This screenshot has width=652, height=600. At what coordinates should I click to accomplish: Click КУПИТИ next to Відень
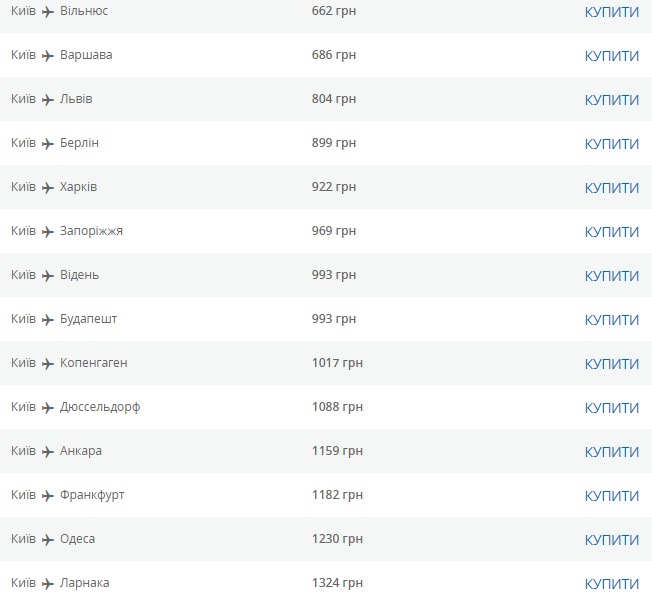point(611,276)
